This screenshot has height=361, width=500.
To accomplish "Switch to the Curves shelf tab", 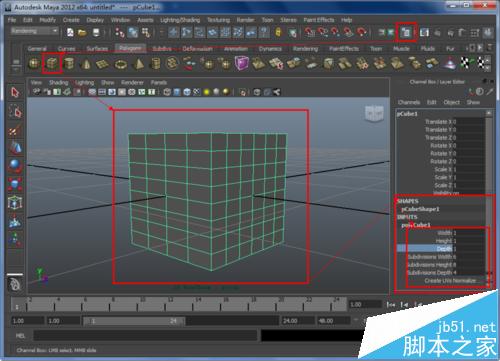I will tap(66, 49).
